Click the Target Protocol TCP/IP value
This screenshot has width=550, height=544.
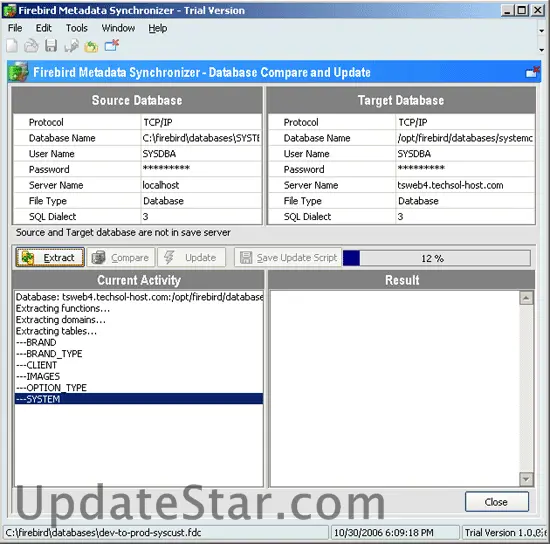click(465, 122)
